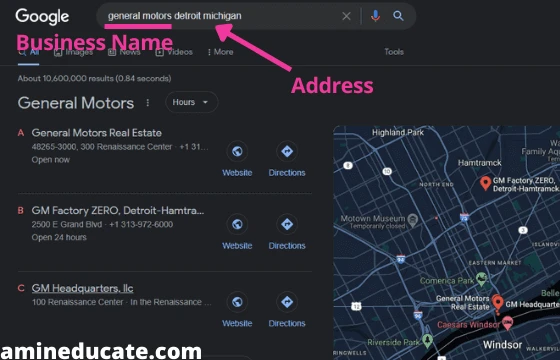Switch to the Videos results tab
The image size is (560, 360).
pyautogui.click(x=174, y=52)
